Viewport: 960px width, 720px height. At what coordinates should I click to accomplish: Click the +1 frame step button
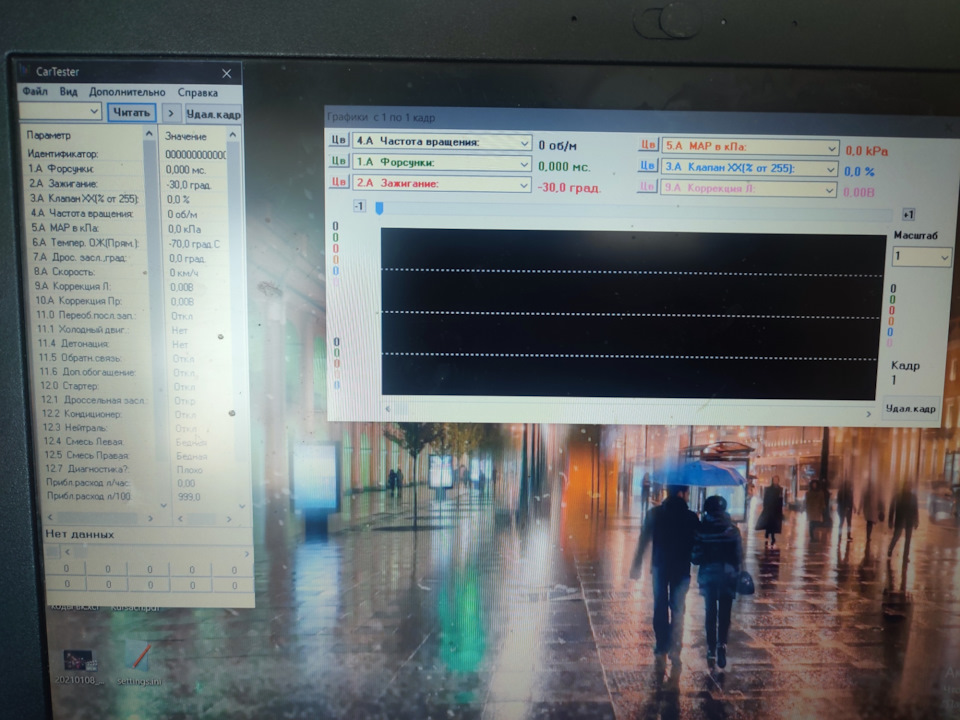[908, 214]
